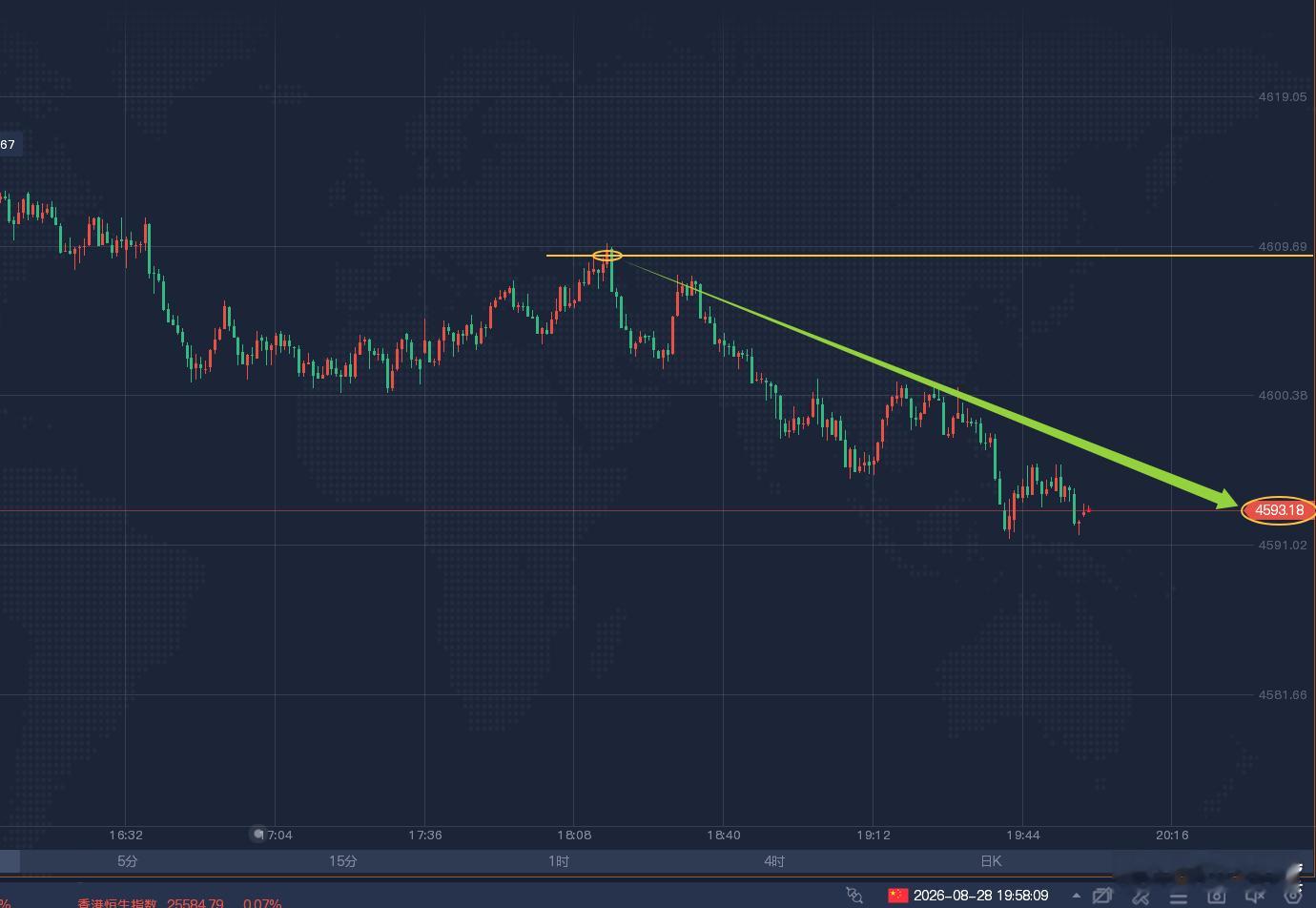Click the 2026-08-28 date and time display

coord(981,896)
